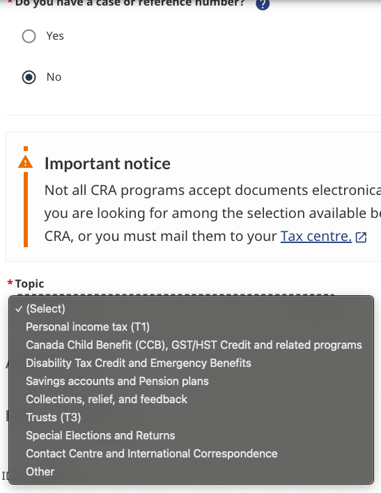Click the Yes option label
The height and width of the screenshot is (493, 381).
[x=55, y=36]
